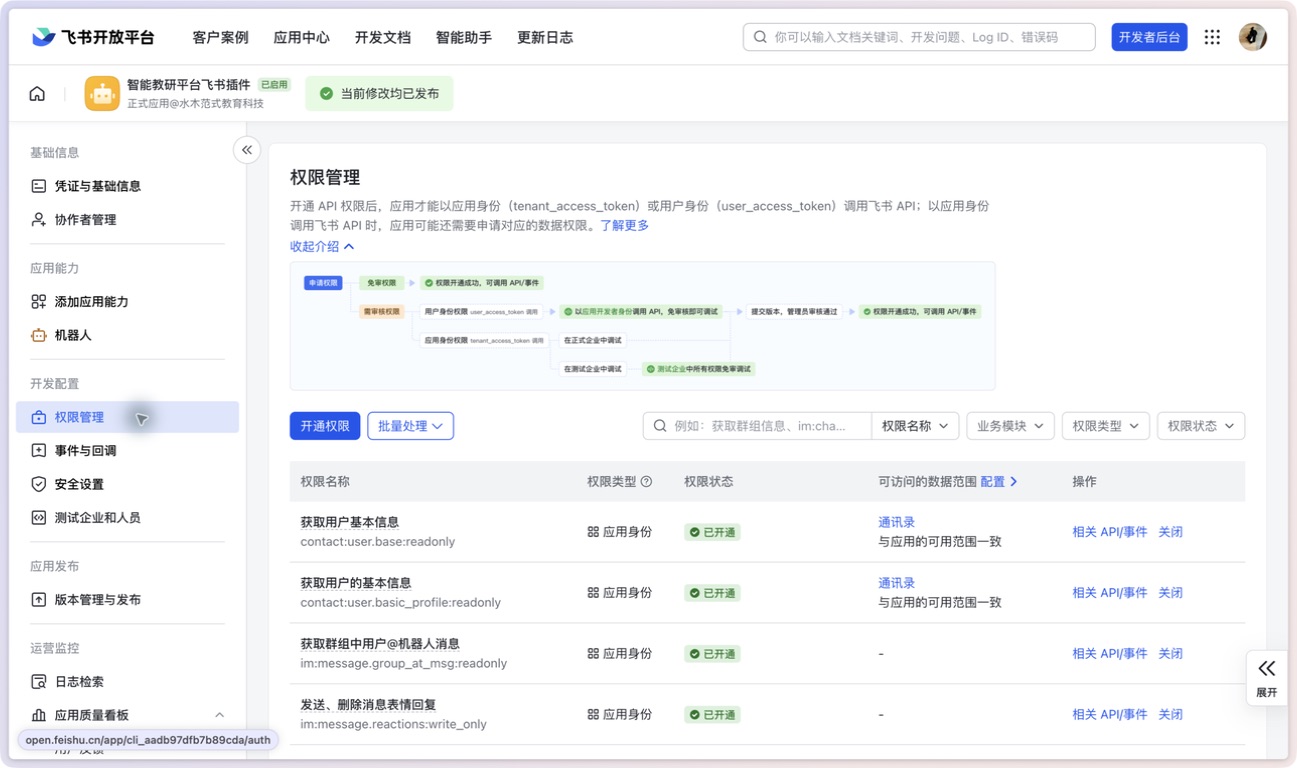Focus the top documentation search field

(x=919, y=37)
